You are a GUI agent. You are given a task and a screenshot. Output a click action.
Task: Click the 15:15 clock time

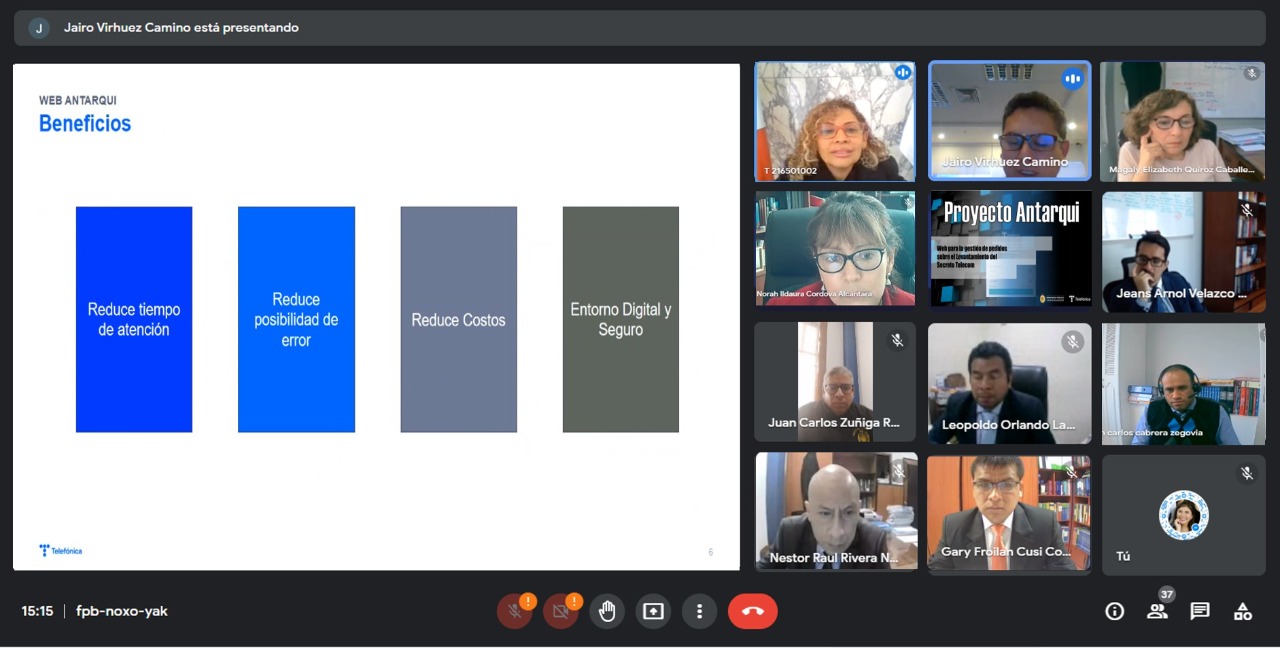coord(37,611)
